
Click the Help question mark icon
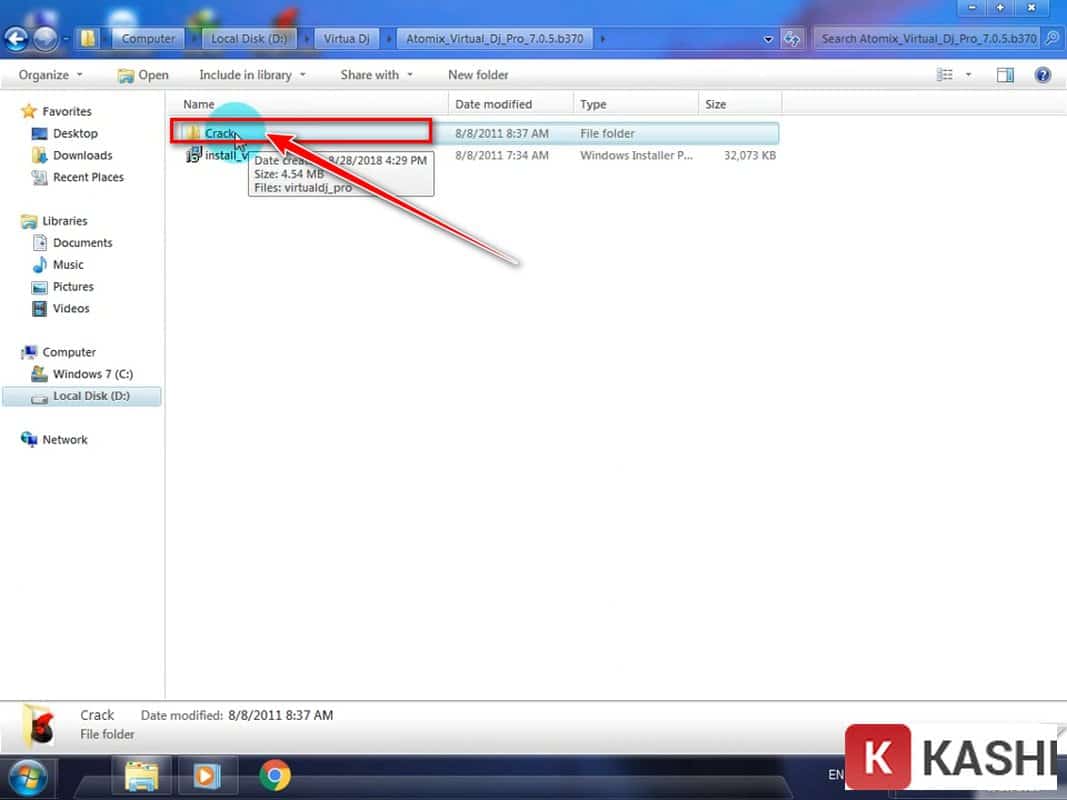coord(1043,75)
